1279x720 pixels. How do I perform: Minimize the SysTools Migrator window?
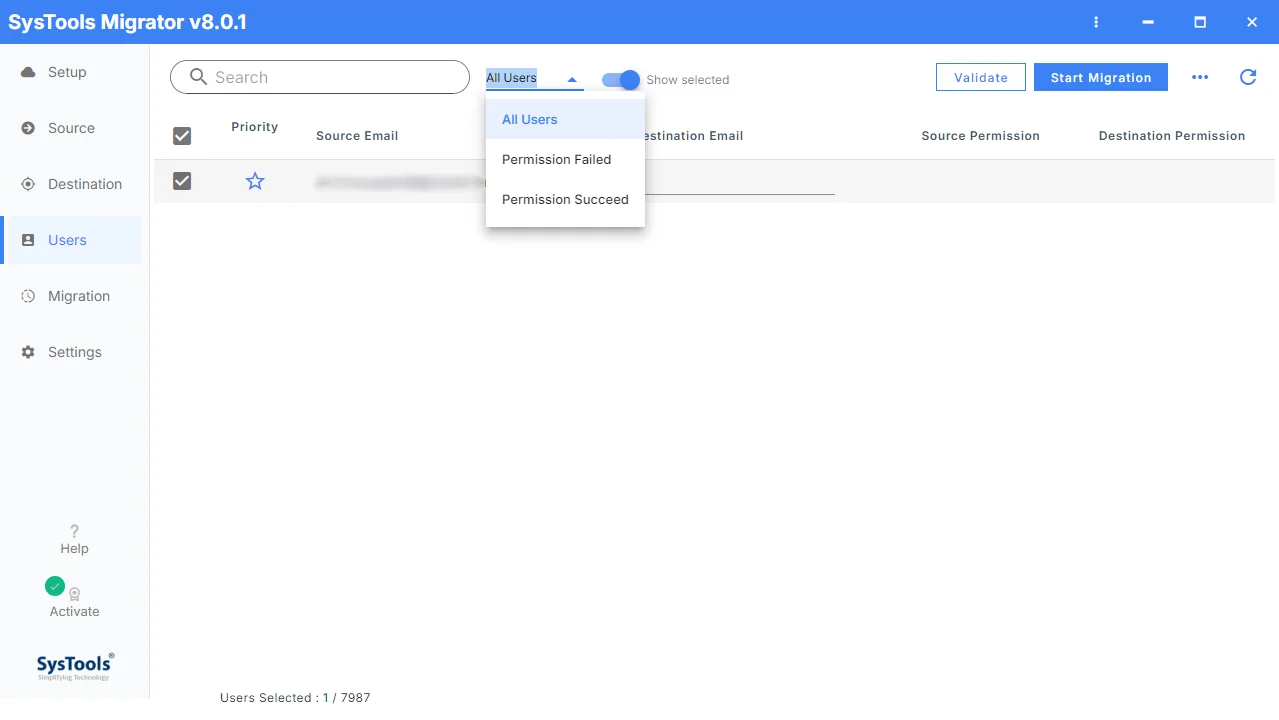click(1148, 22)
